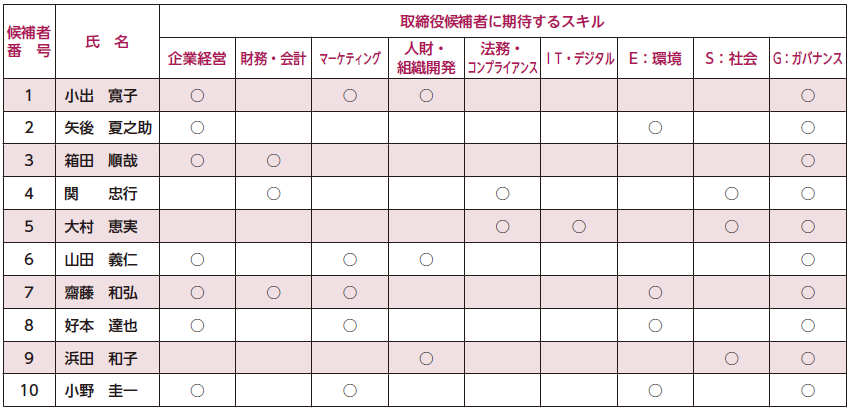Click the 企業経営 circle for 小出 寛子
The width and height of the screenshot is (849, 411).
(x=197, y=95)
